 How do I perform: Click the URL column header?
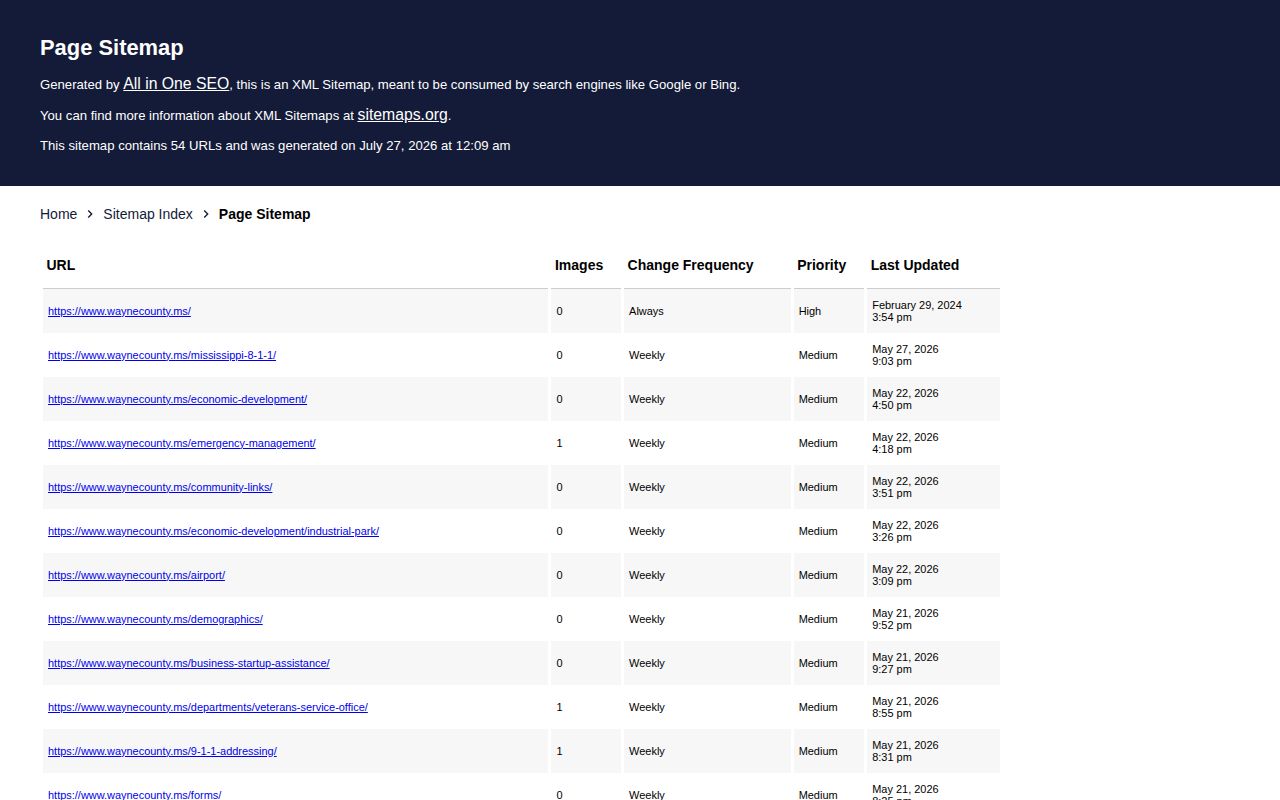pos(295,265)
